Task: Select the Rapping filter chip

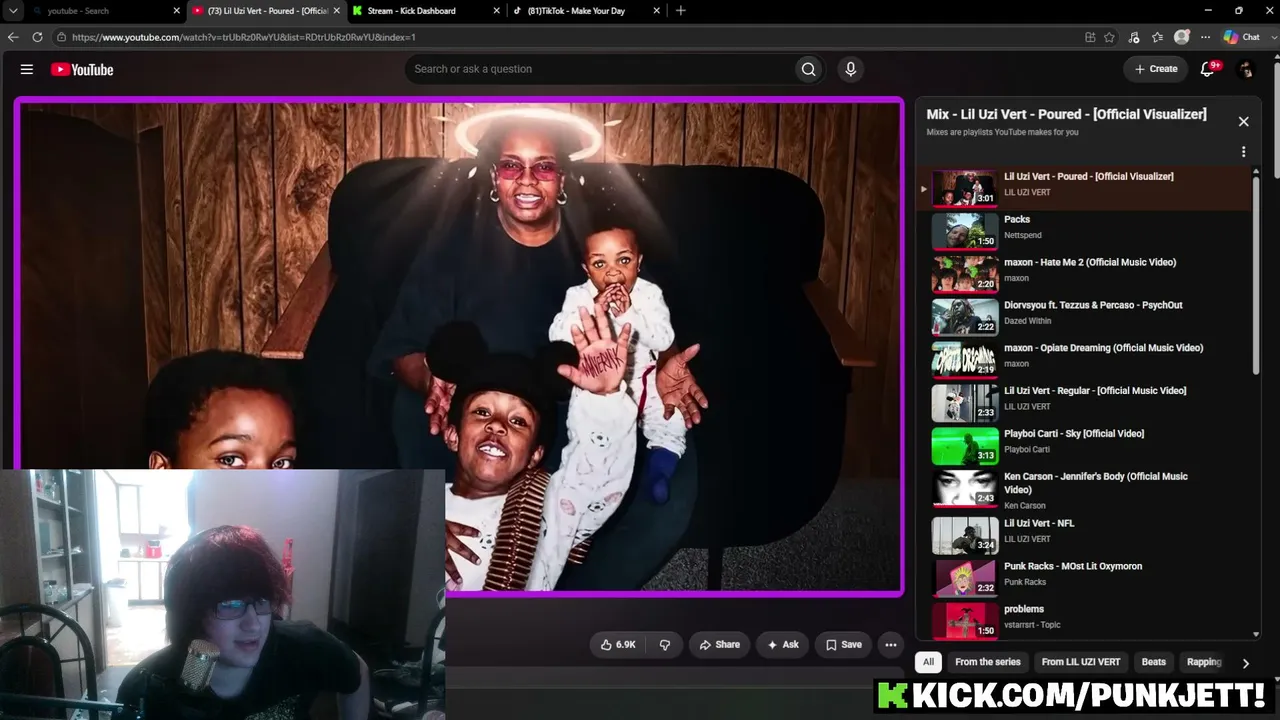Action: (x=1204, y=662)
